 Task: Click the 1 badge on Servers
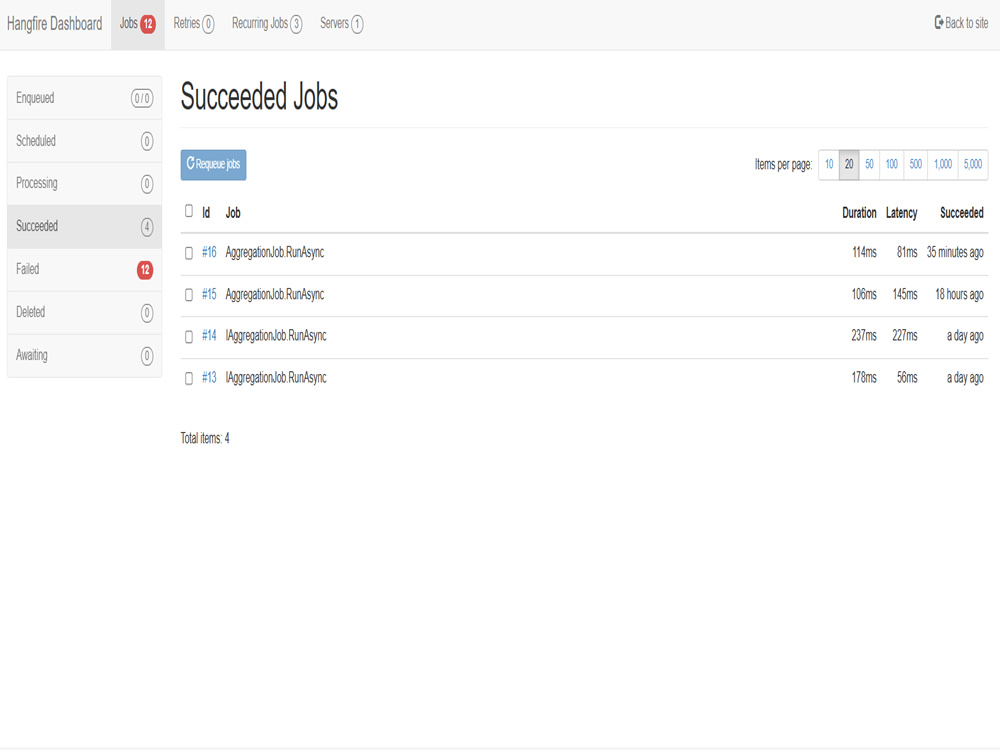(x=357, y=24)
